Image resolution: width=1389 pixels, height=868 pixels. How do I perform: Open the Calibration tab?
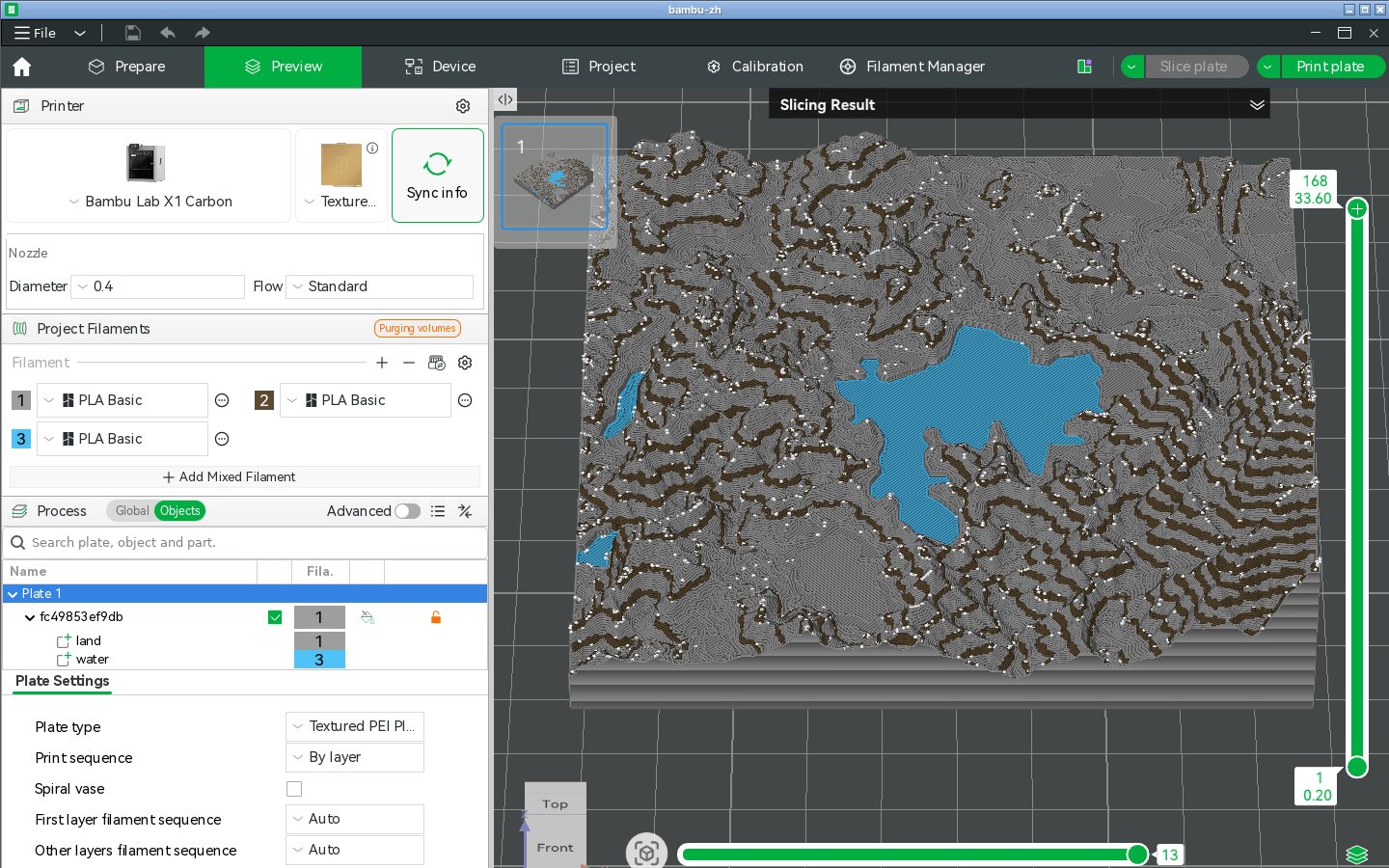[755, 67]
